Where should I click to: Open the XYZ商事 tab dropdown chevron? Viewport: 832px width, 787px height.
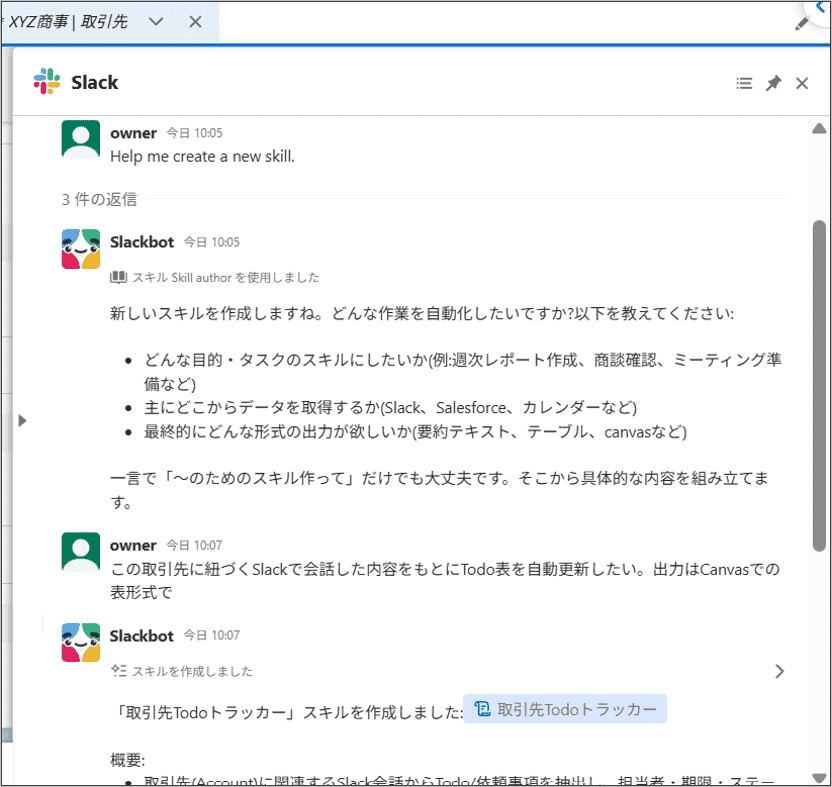click(x=156, y=22)
